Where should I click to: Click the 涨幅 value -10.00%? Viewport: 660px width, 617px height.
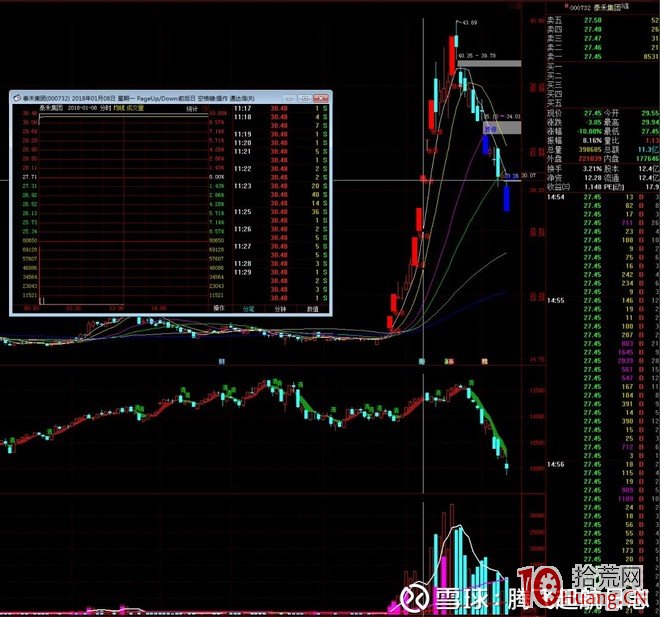589,131
